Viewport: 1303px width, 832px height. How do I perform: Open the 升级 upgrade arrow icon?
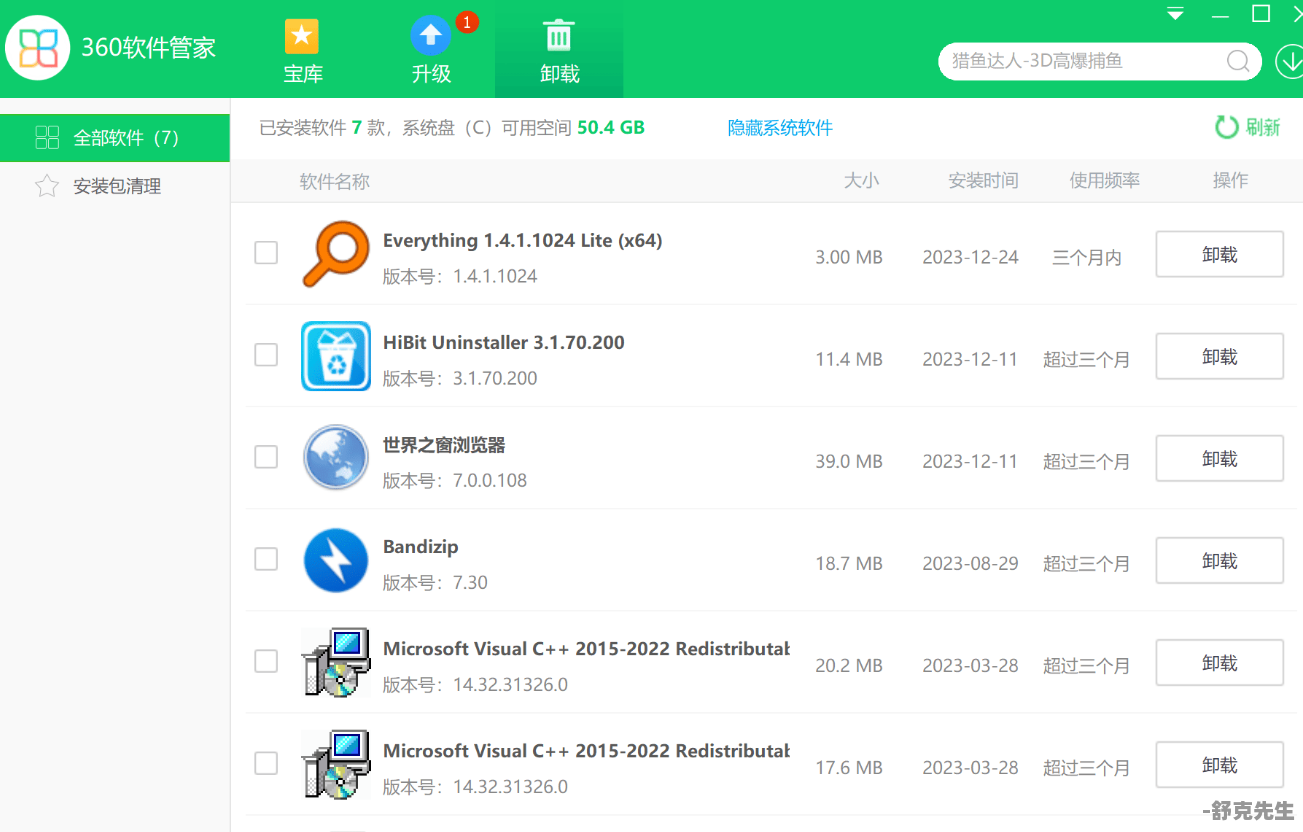click(431, 37)
